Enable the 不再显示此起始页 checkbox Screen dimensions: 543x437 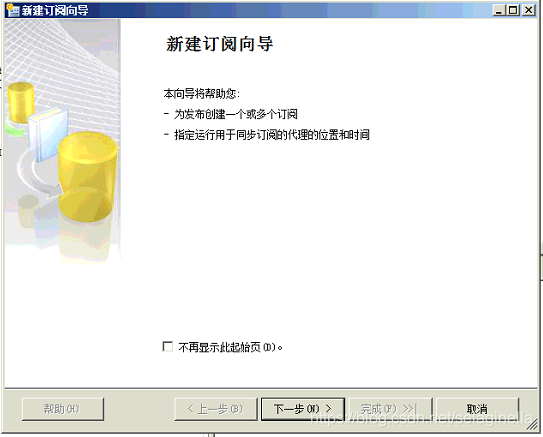168,346
